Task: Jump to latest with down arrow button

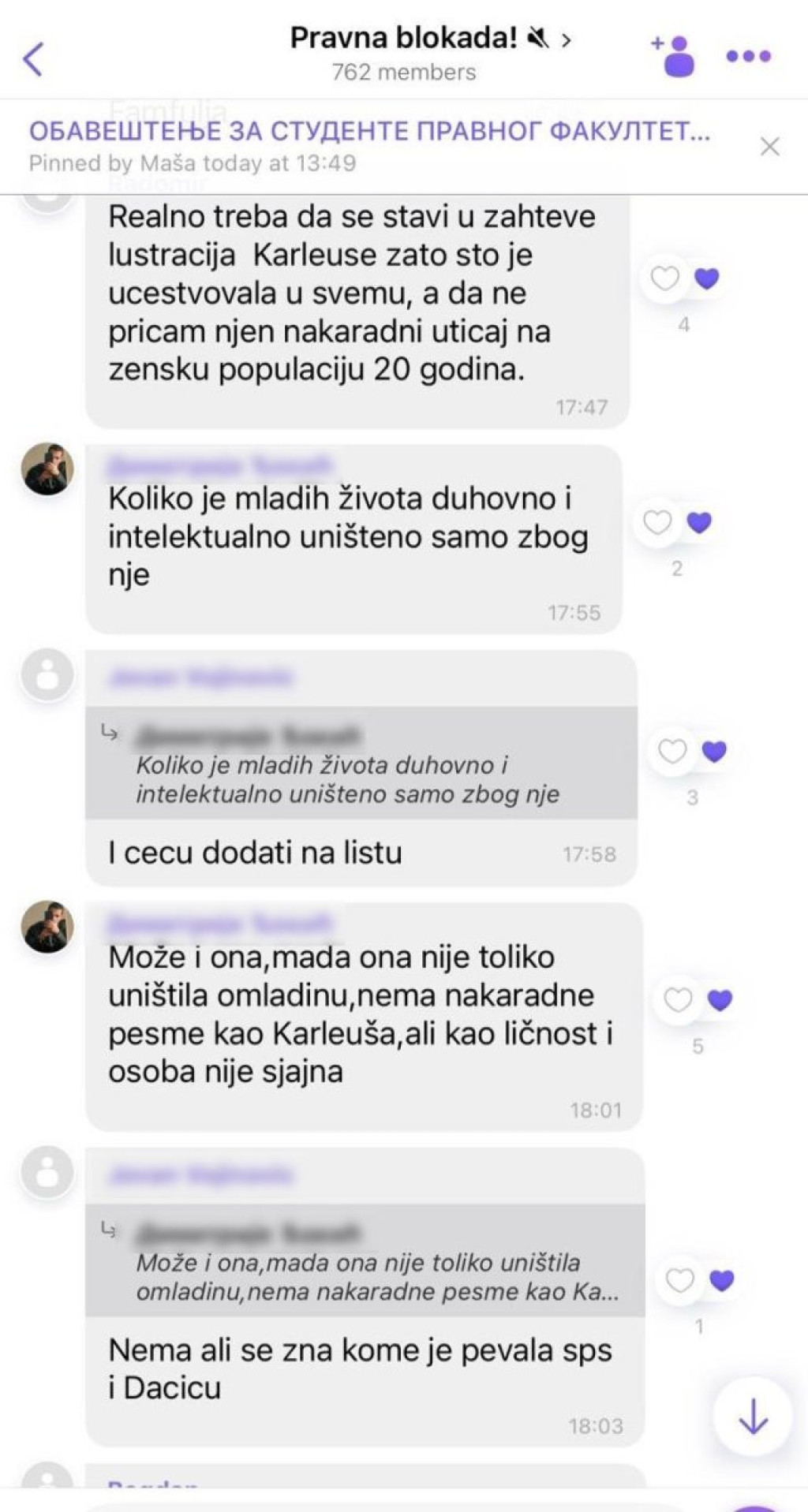Action: pos(753,1415)
